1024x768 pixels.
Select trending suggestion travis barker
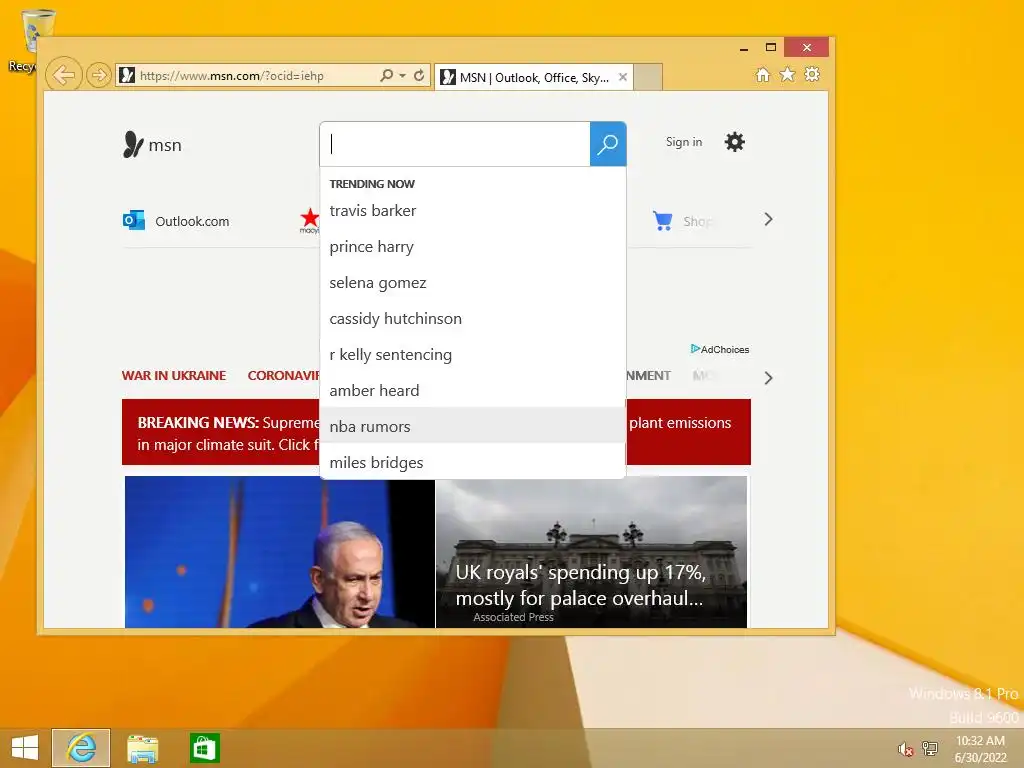tap(473, 210)
